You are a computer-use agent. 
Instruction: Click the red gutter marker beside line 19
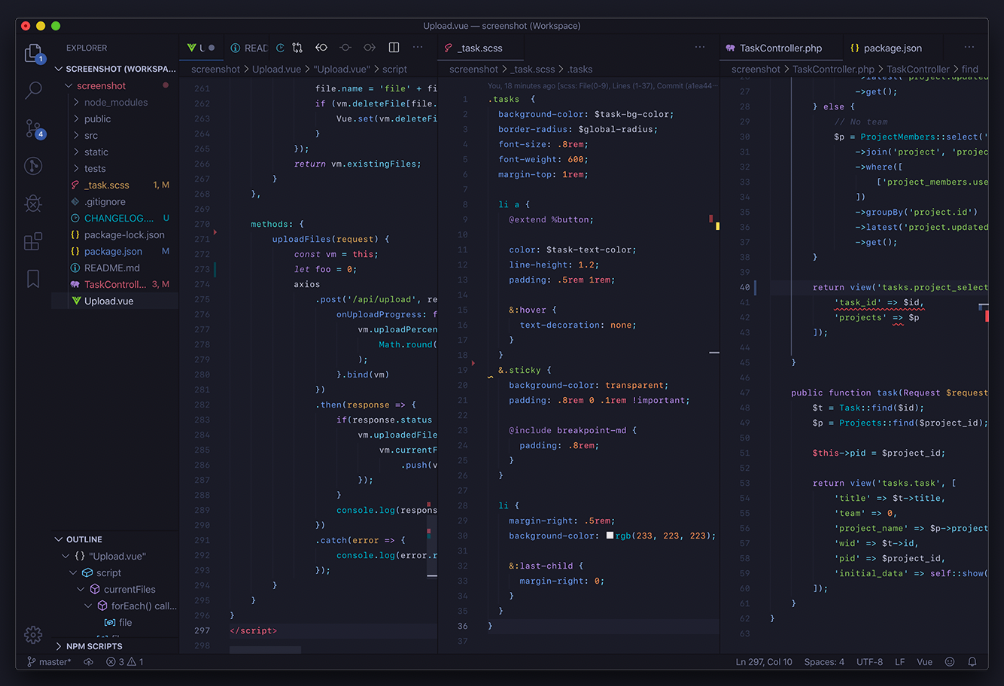473,363
